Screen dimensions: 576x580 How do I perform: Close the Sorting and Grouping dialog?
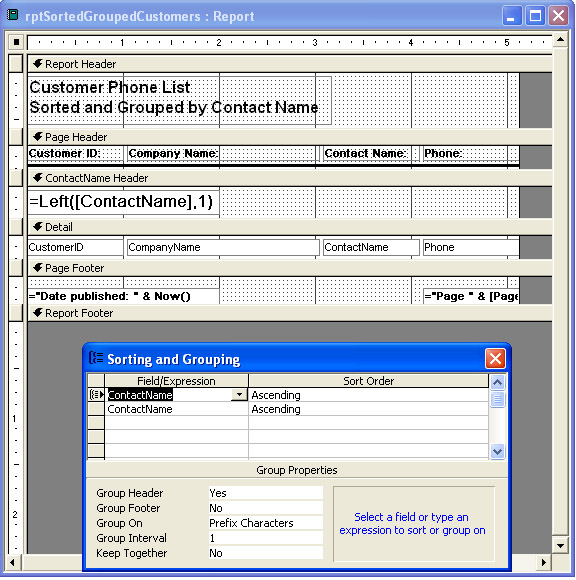(x=495, y=358)
